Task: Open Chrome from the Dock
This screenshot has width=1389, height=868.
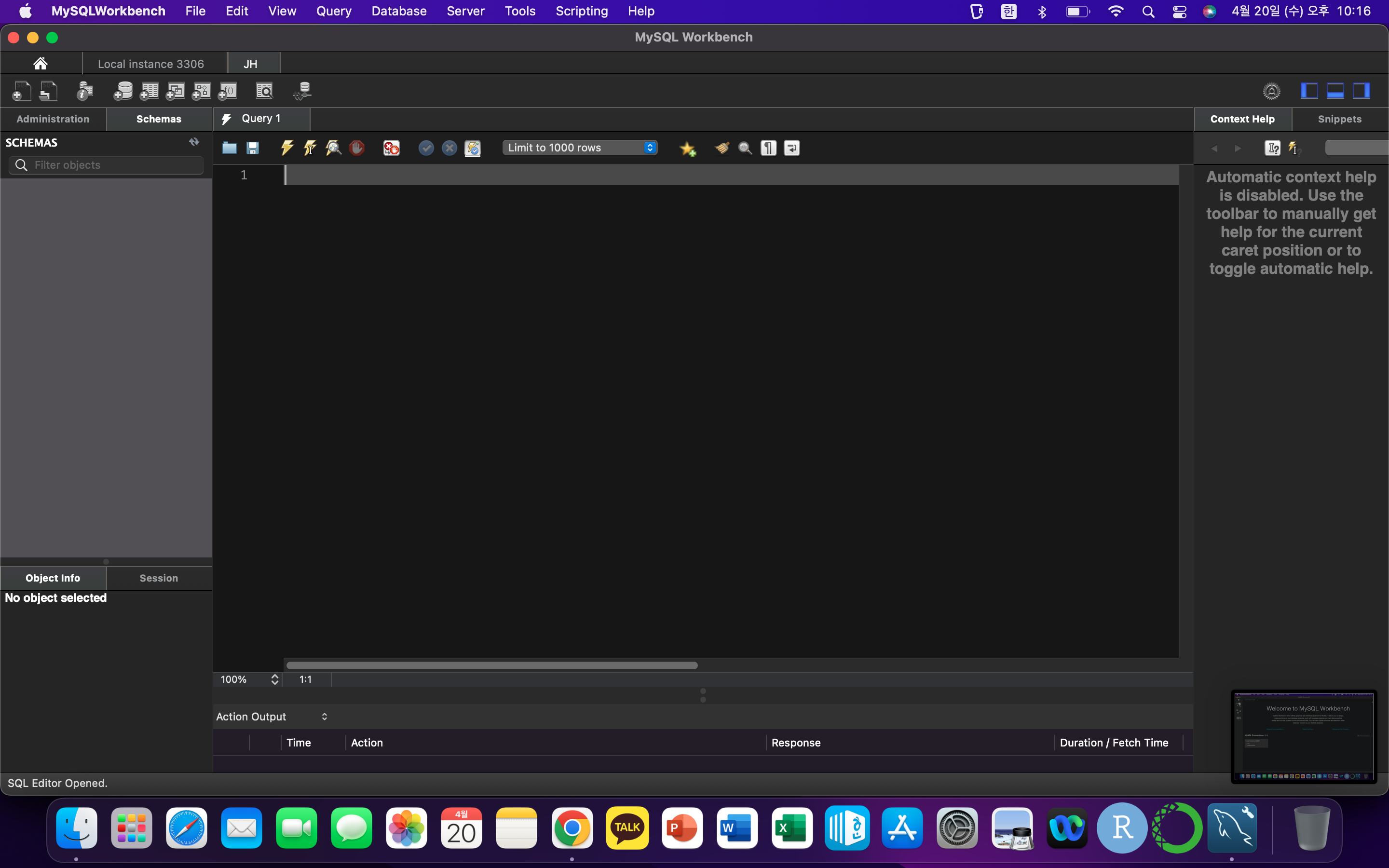Action: tap(572, 828)
